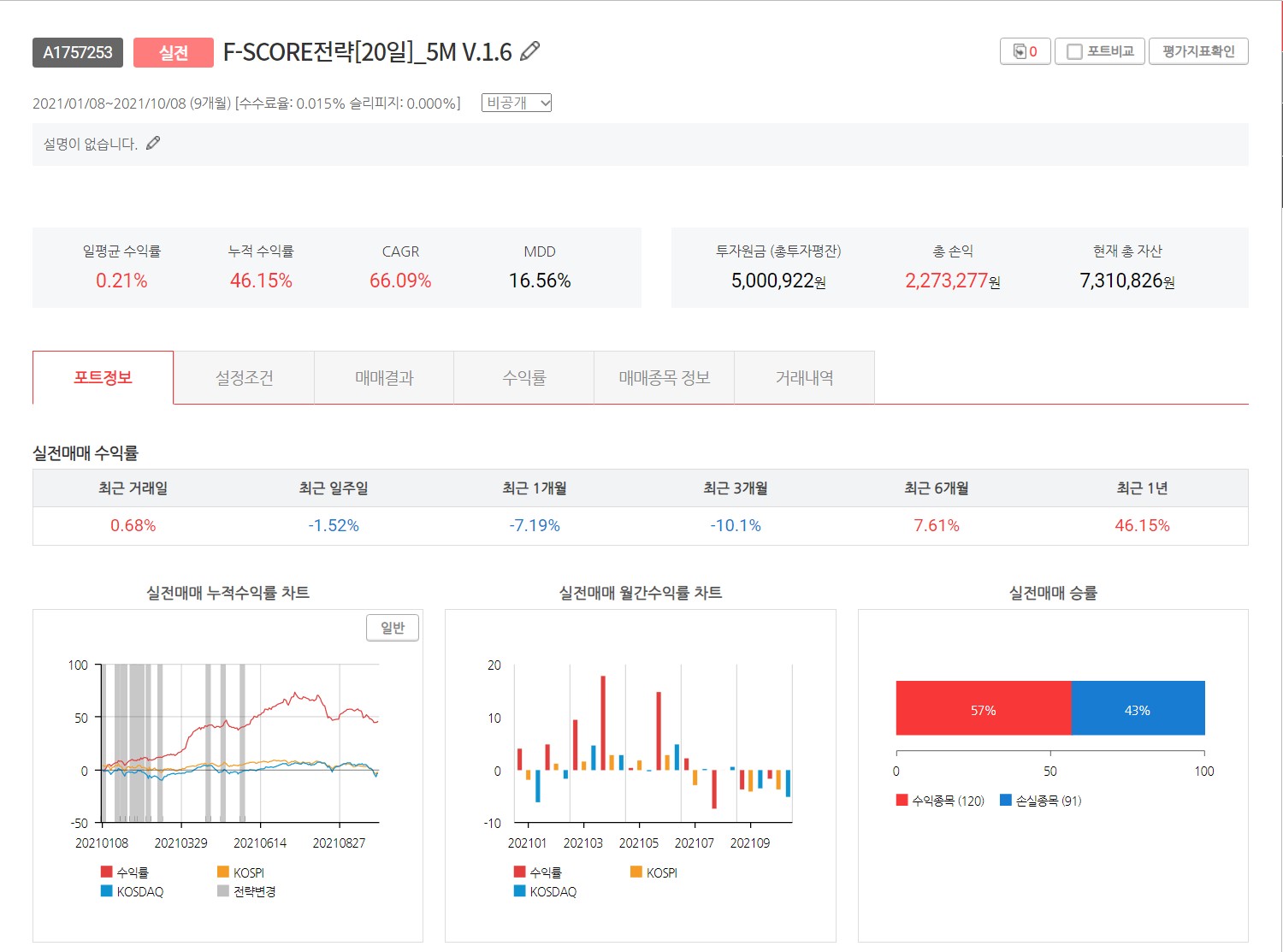Click the 실전매매 승률 heading
This screenshot has width=1283, height=952.
pyautogui.click(x=1053, y=593)
